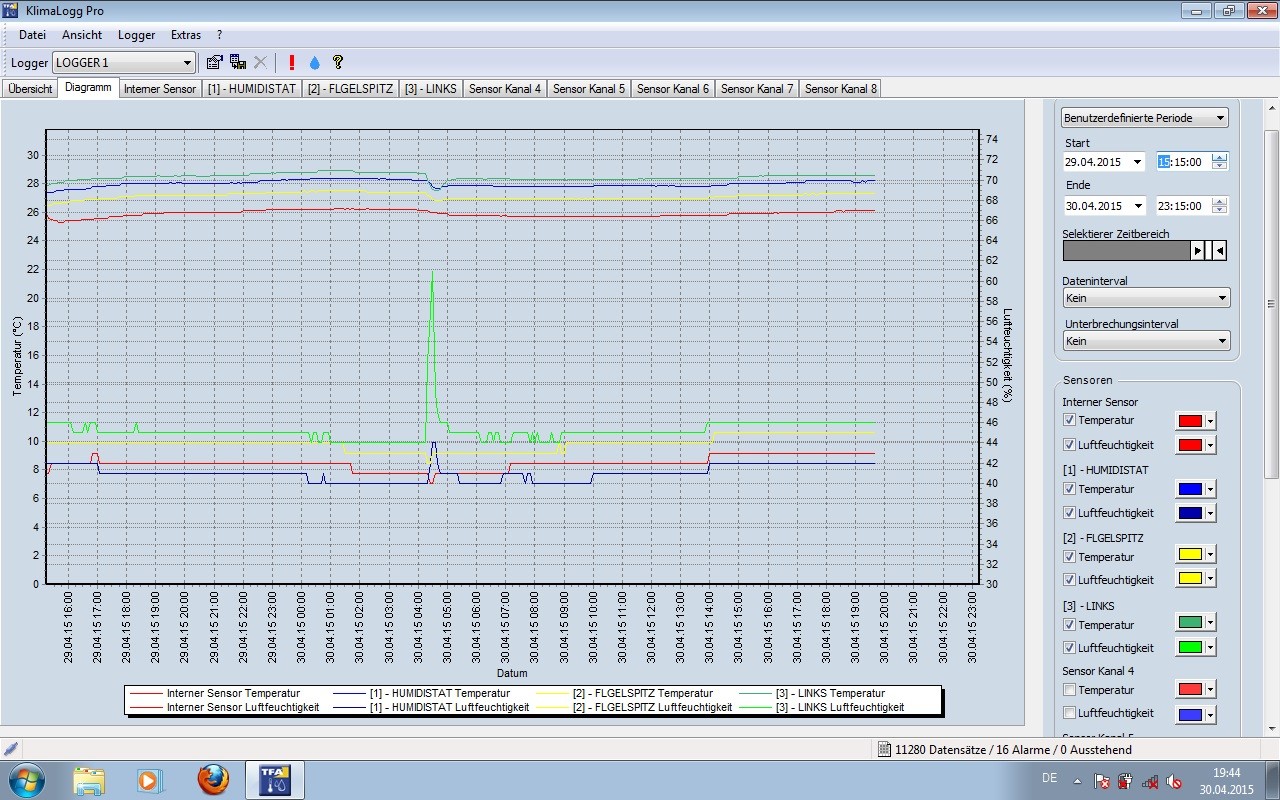Viewport: 1280px width, 800px height.
Task: Switch to the [1] - HUMIDISTAT tab
Action: (x=252, y=88)
